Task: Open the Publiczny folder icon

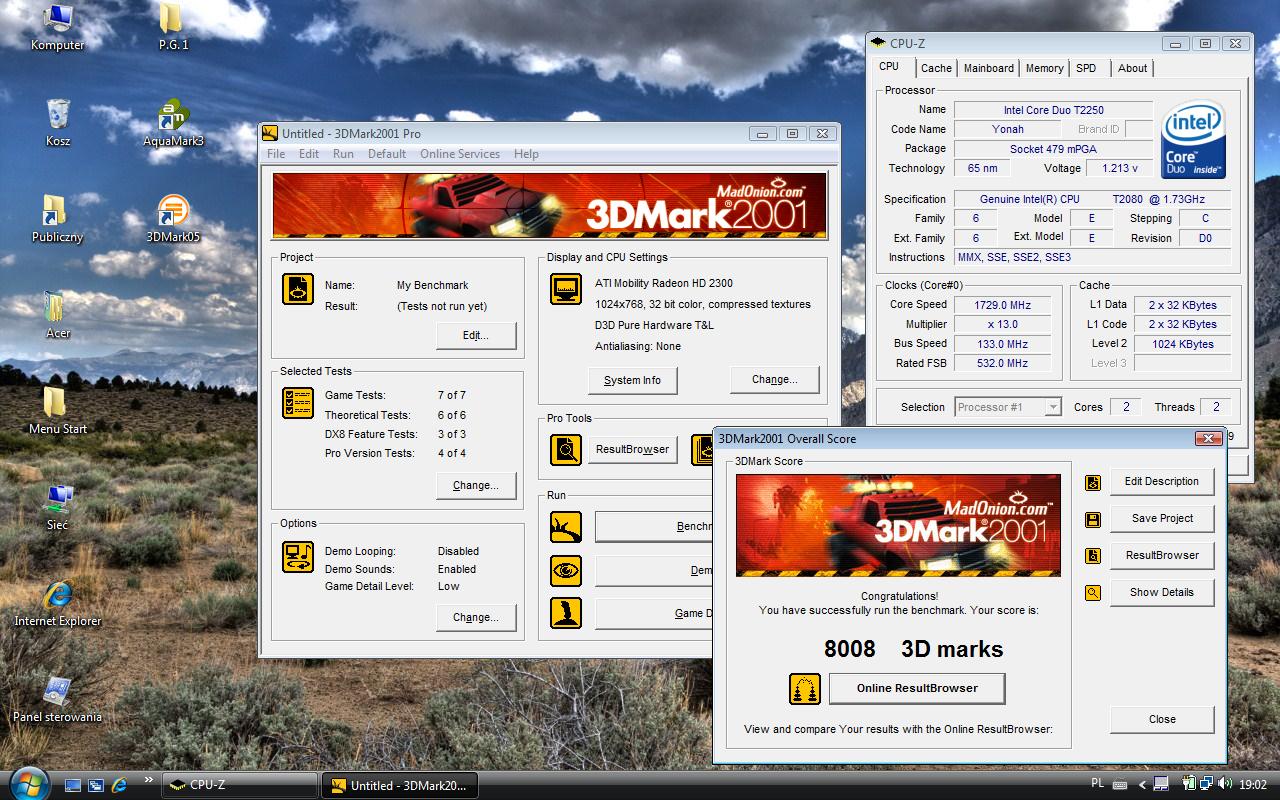Action: coord(57,219)
